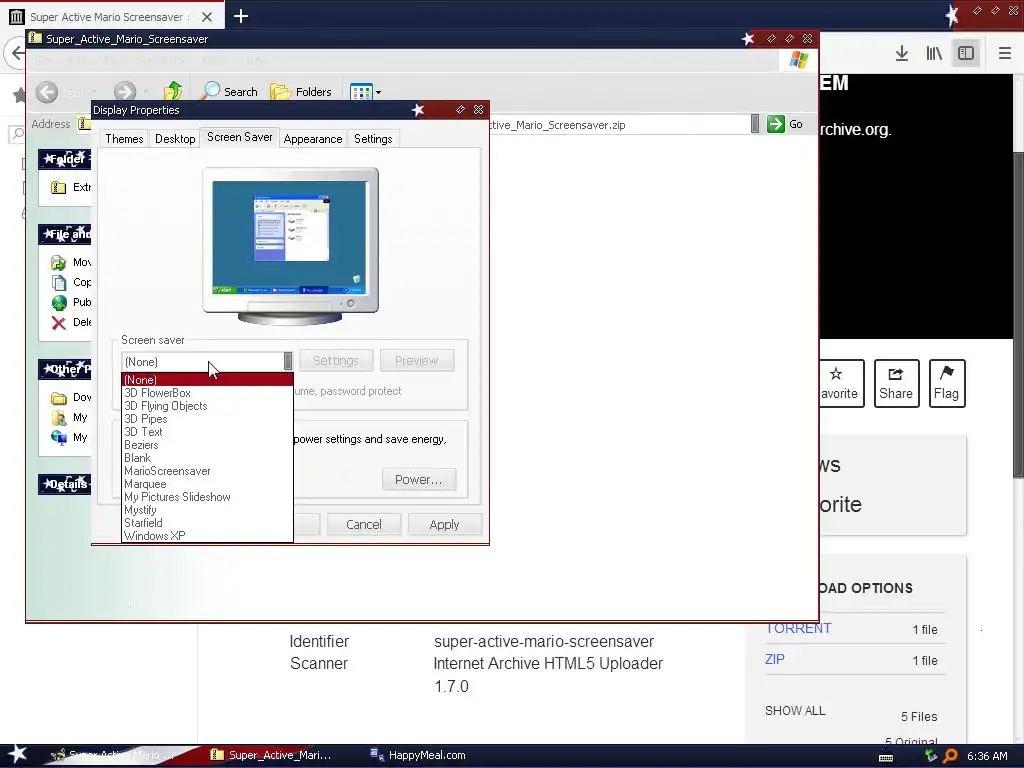Screen dimensions: 1024x768
Task: Open a new Firefox tab
Action: click(241, 16)
